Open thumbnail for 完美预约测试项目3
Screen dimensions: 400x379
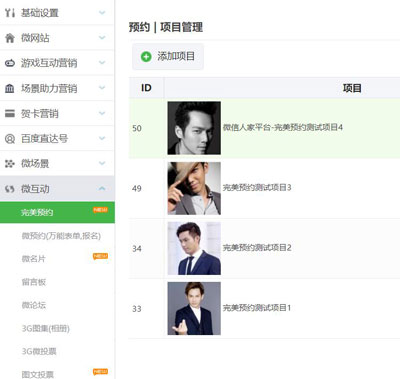(194, 188)
